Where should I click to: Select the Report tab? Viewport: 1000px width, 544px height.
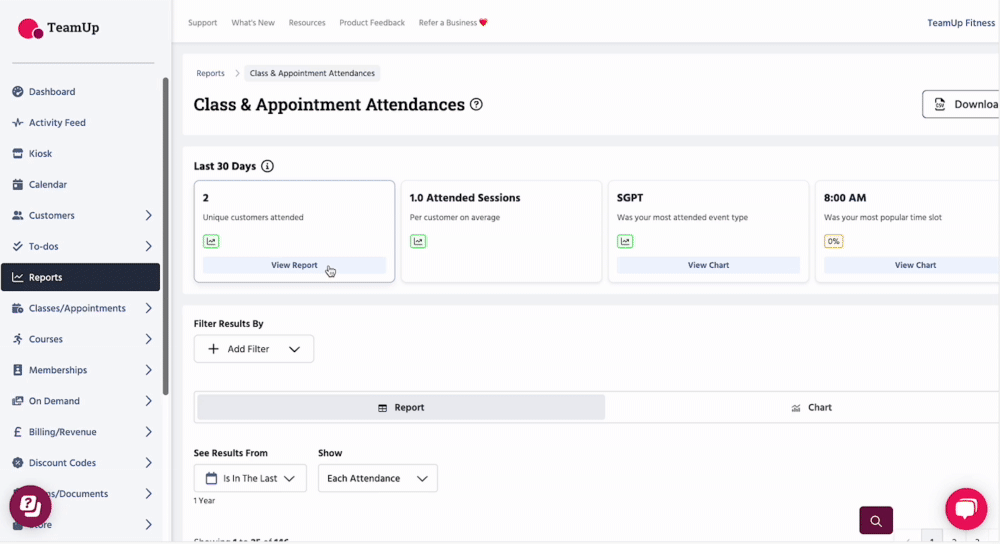coord(401,407)
